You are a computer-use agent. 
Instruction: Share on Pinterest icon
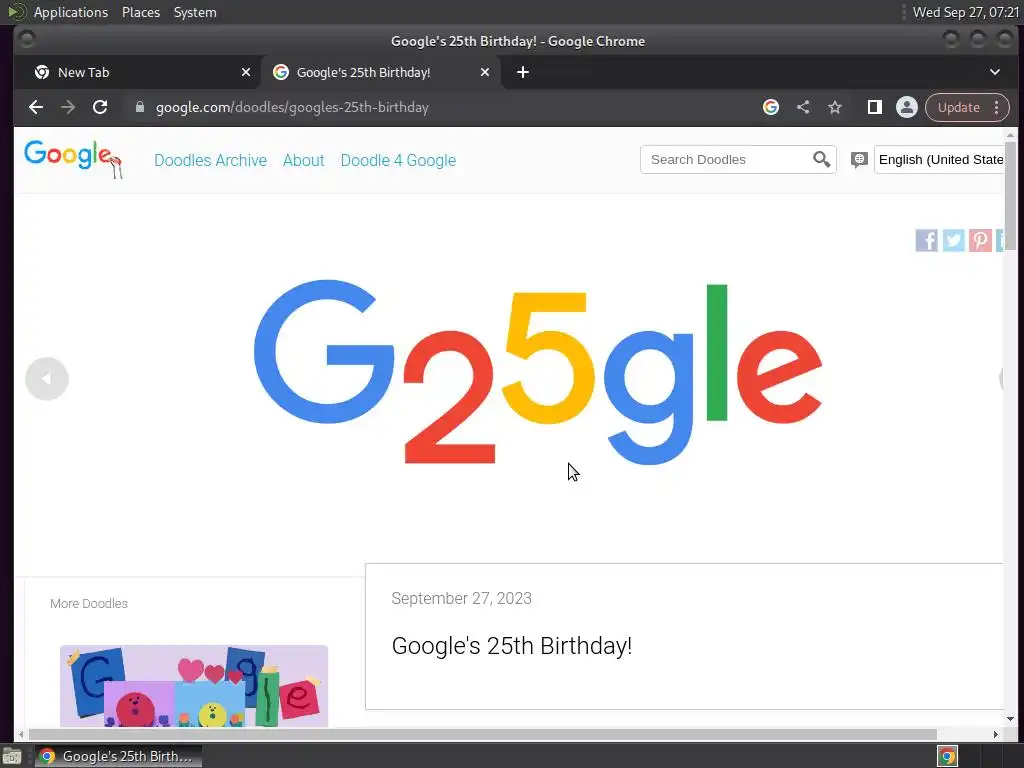tap(980, 240)
